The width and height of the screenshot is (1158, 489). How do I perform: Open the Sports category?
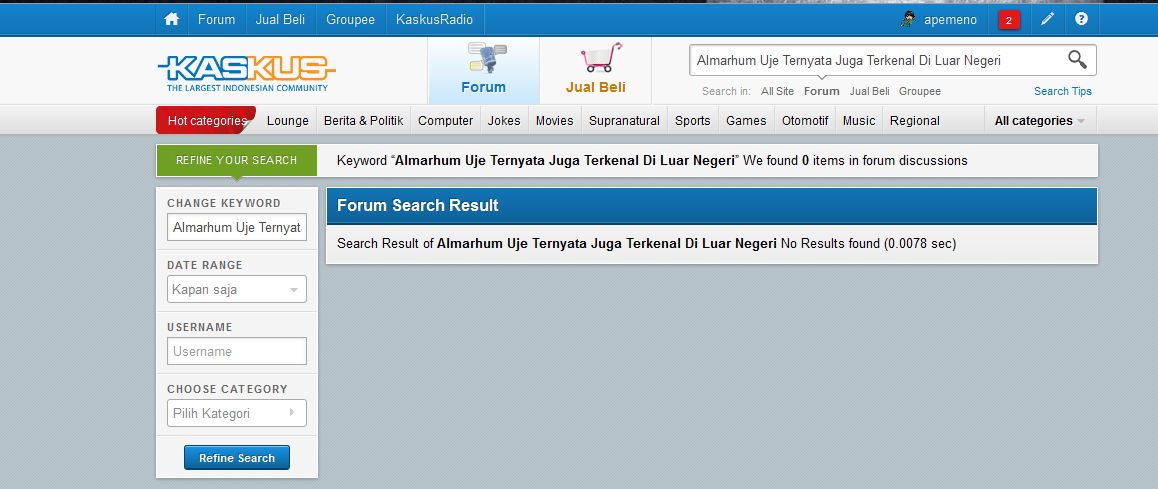(x=693, y=120)
